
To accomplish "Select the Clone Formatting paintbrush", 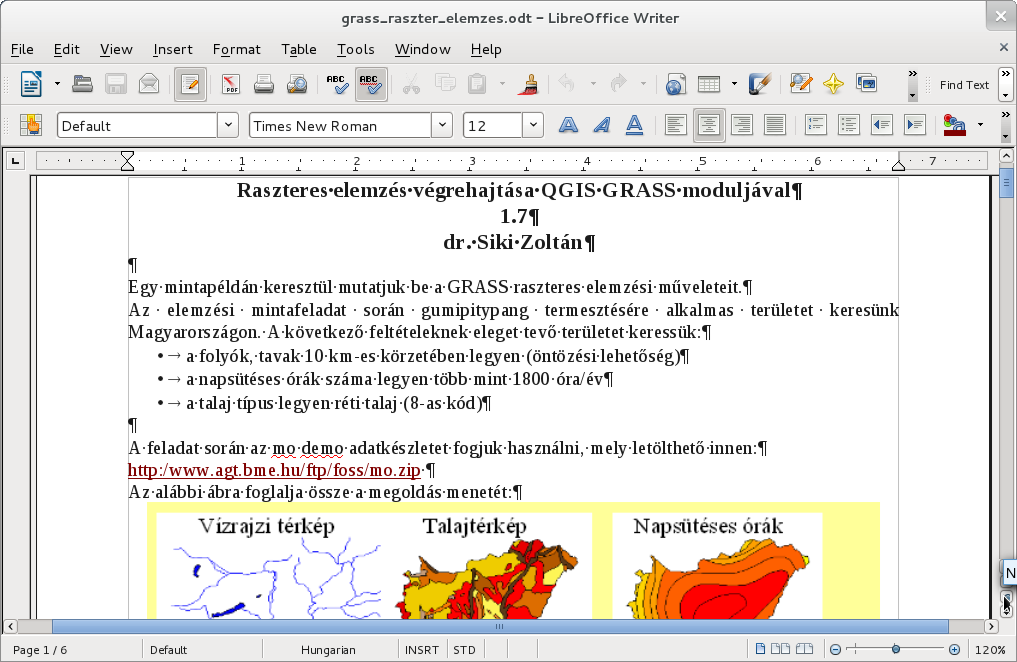I will pos(528,84).
